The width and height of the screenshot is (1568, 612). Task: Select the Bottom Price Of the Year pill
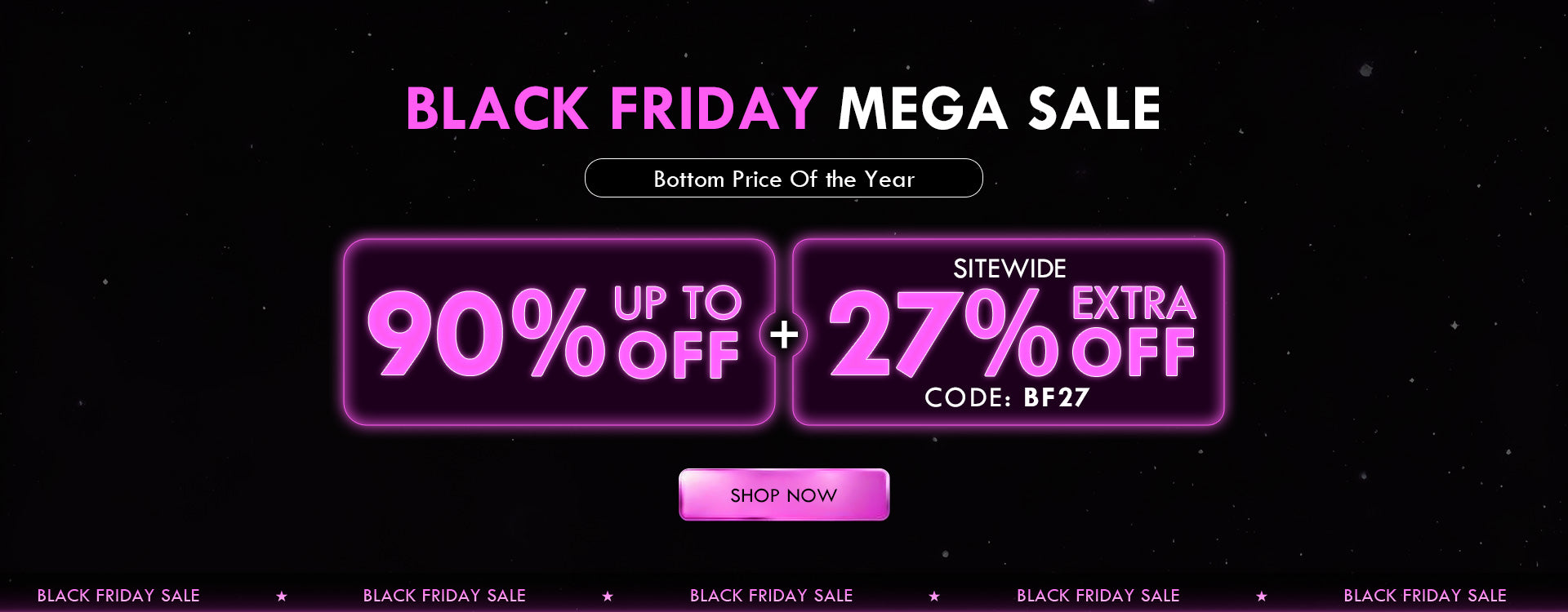[784, 179]
